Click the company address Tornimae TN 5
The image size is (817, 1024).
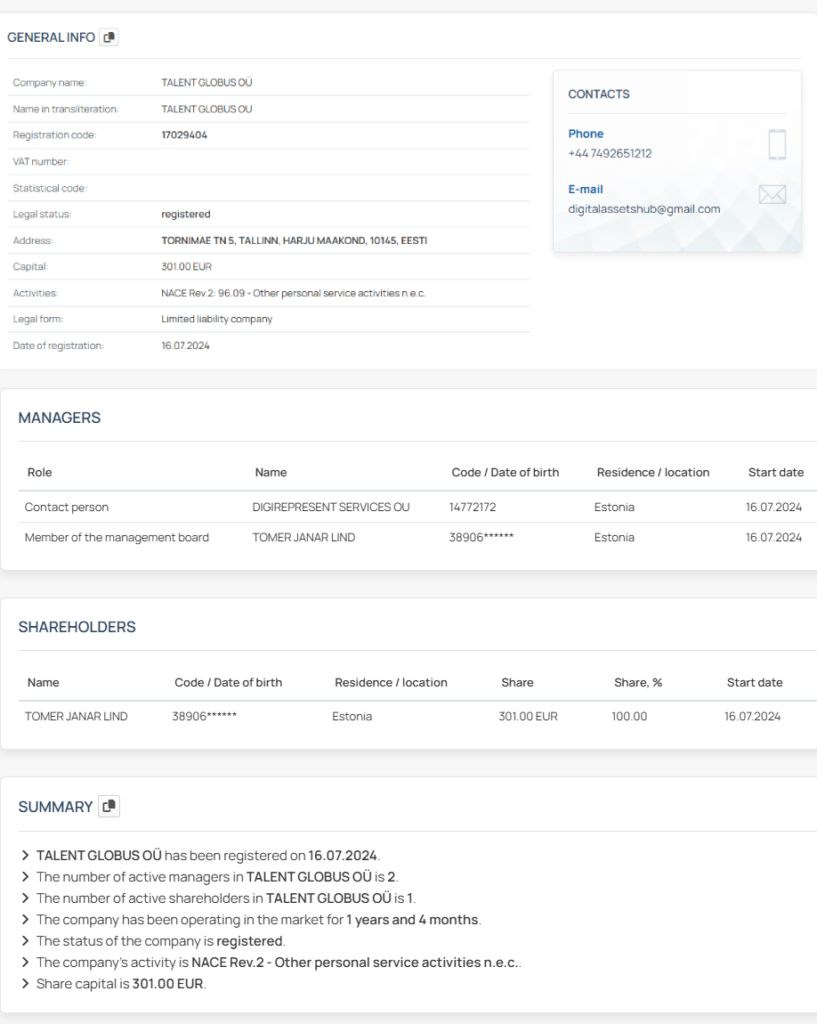[294, 241]
